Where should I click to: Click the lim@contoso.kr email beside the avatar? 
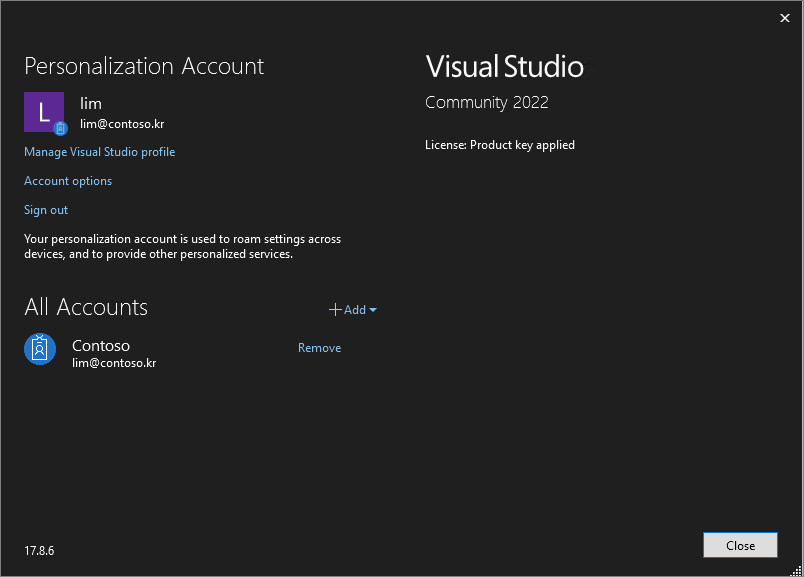point(122,124)
